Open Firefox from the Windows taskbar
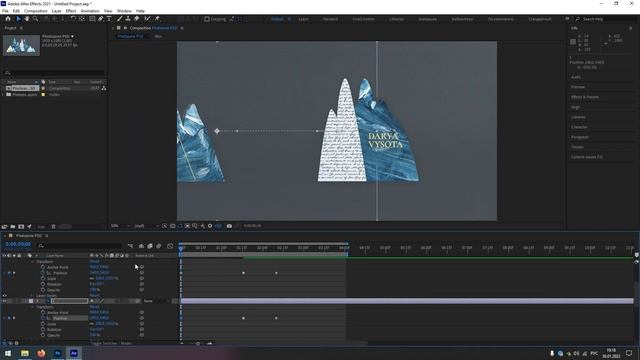Screen dimensions: 640x360 pos(41,353)
